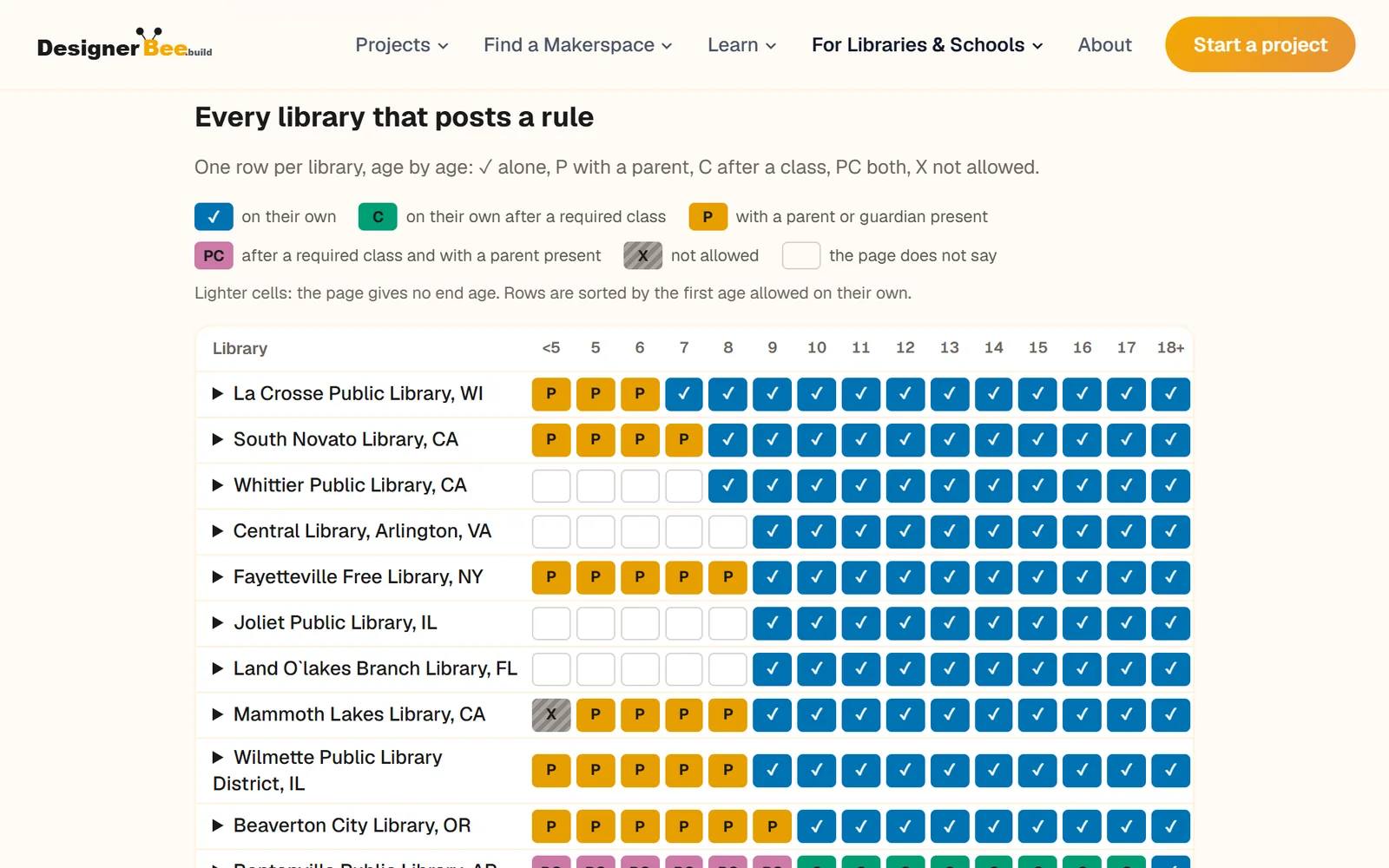
Task: Click Mammoth Lakes under-5 X cell
Action: 551,714
